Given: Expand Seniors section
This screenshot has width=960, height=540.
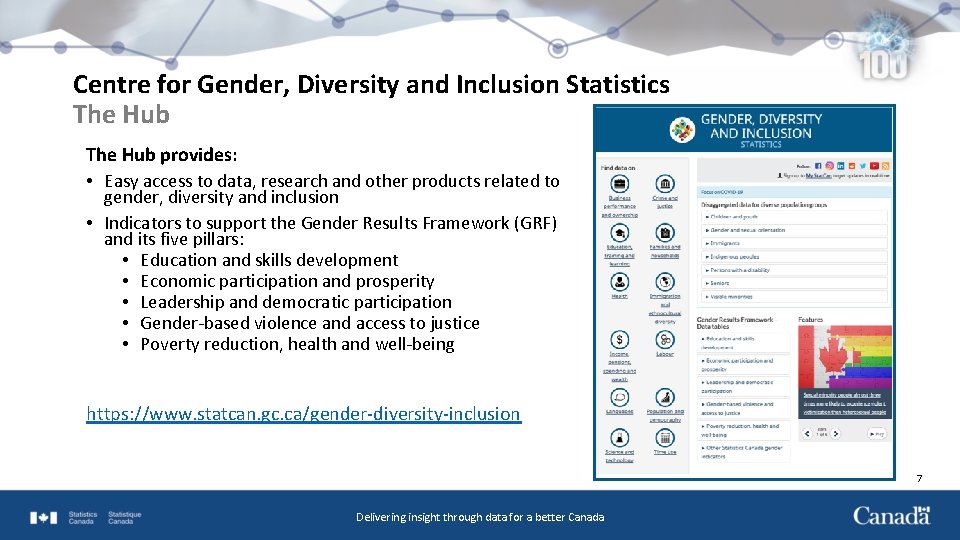Looking at the screenshot, I should [x=793, y=283].
